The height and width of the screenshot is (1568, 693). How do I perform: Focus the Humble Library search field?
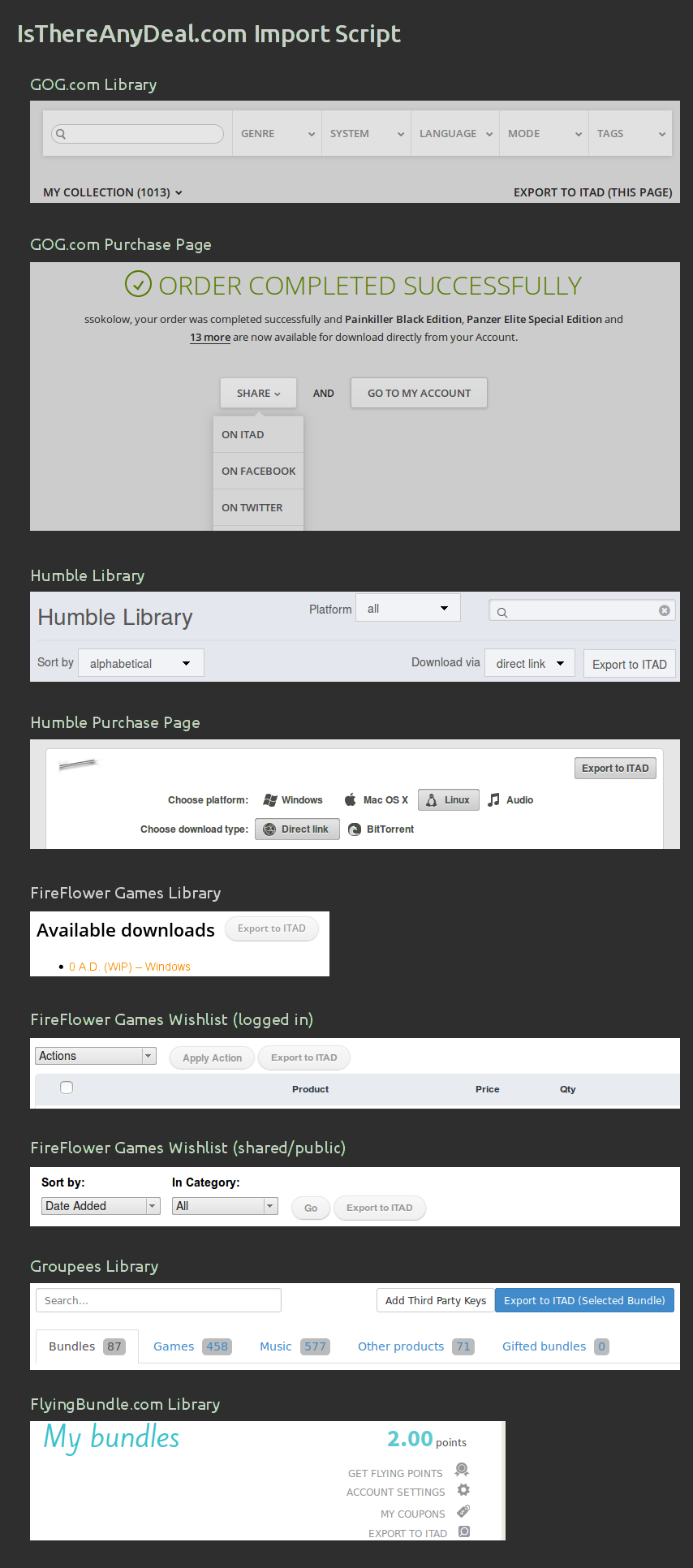(x=582, y=610)
